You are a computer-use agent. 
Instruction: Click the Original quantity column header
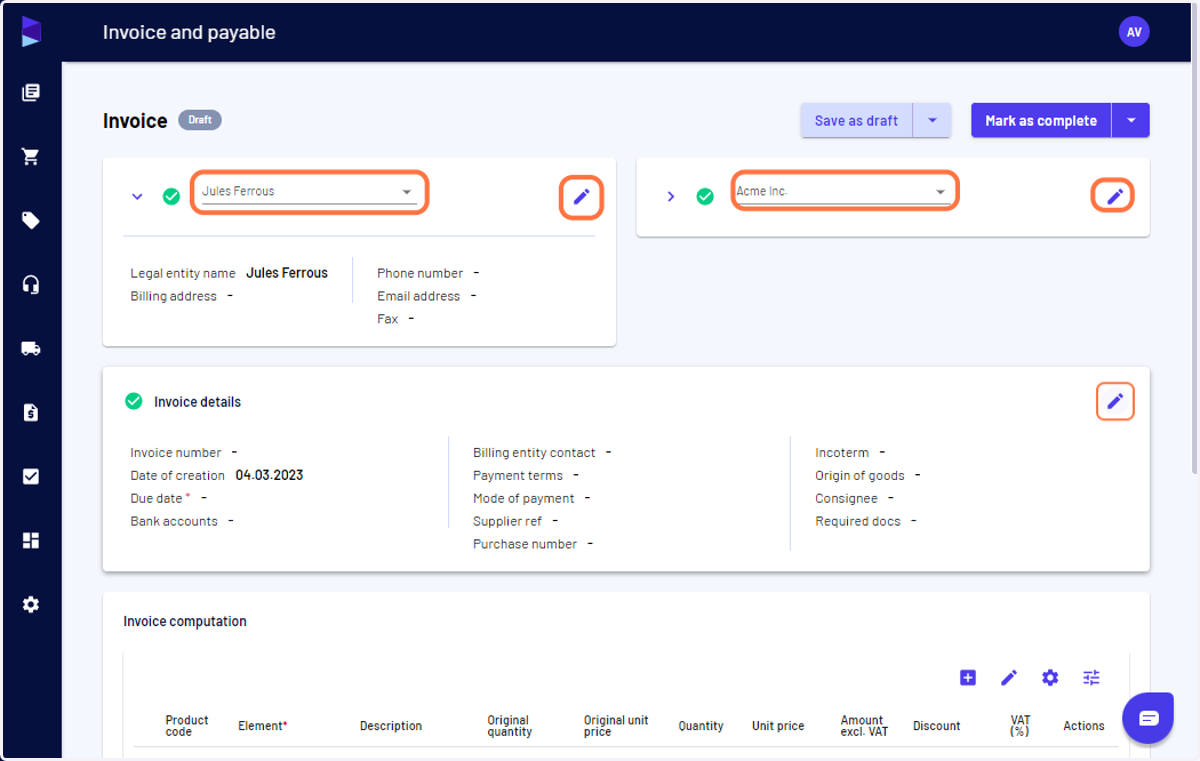click(x=510, y=726)
